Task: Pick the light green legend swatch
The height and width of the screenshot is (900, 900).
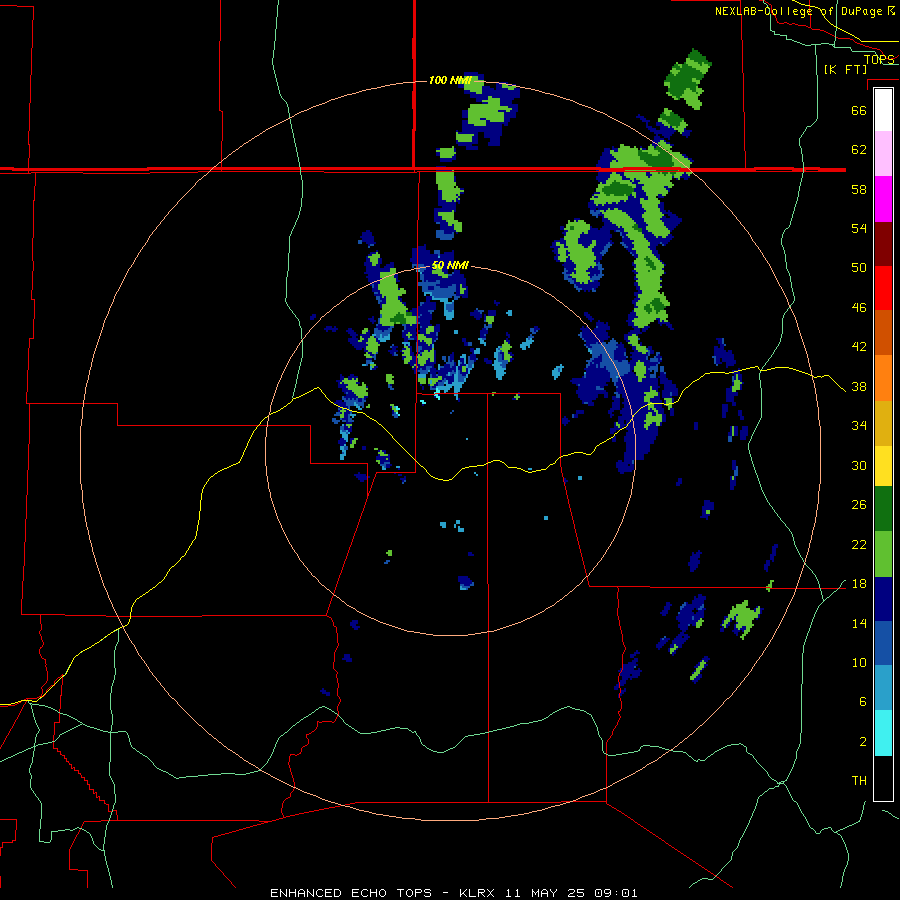Action: [x=883, y=554]
